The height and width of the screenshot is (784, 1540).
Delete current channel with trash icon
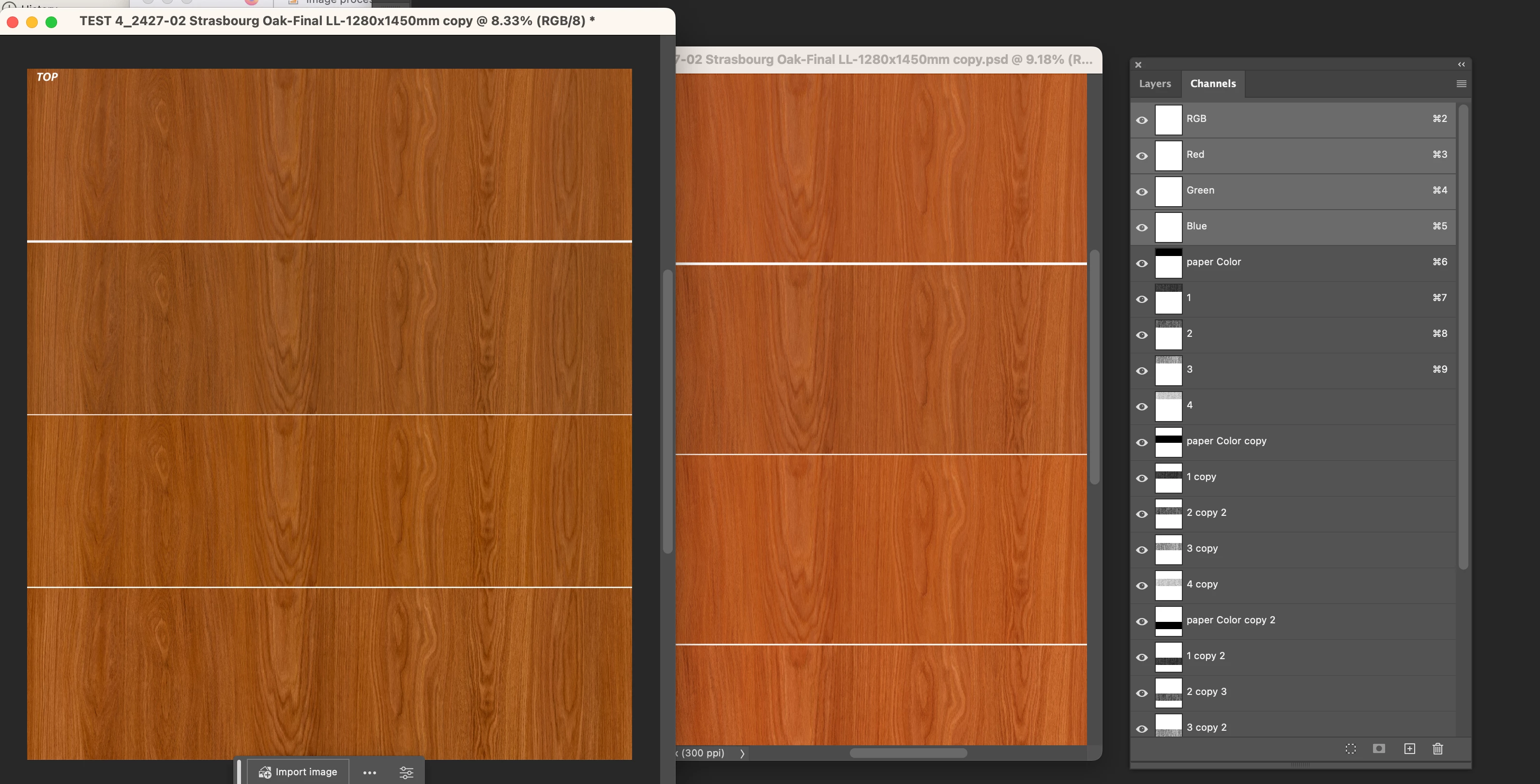point(1438,749)
